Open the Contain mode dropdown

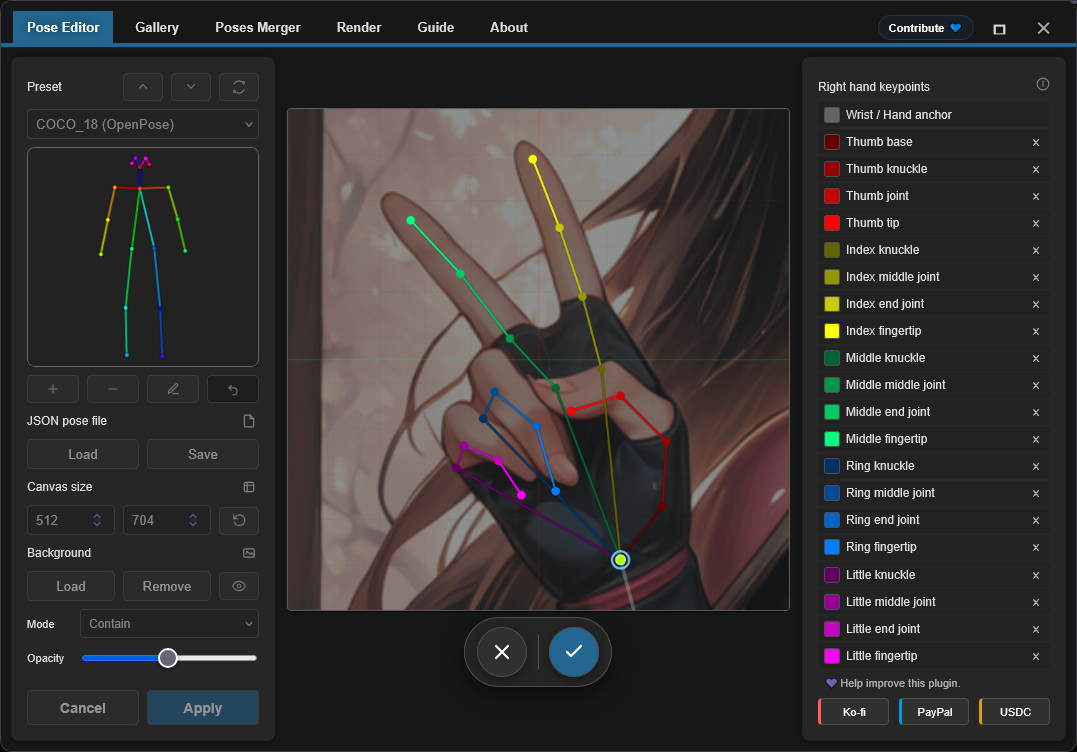pyautogui.click(x=170, y=624)
